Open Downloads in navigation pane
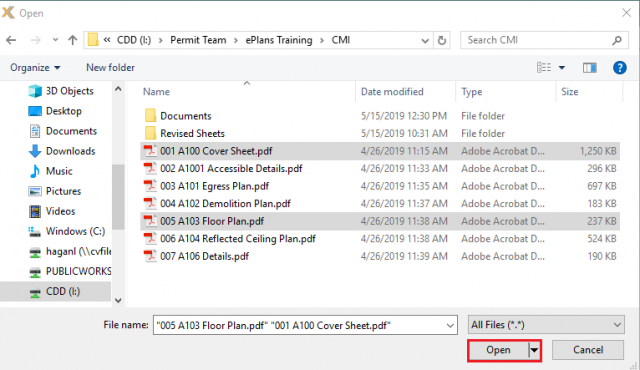 (x=62, y=151)
